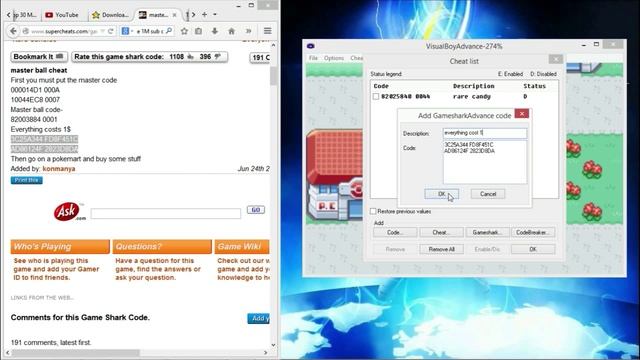This screenshot has width=640, height=360.
Task: Click the Bookmark It button
Action: coord(39,57)
